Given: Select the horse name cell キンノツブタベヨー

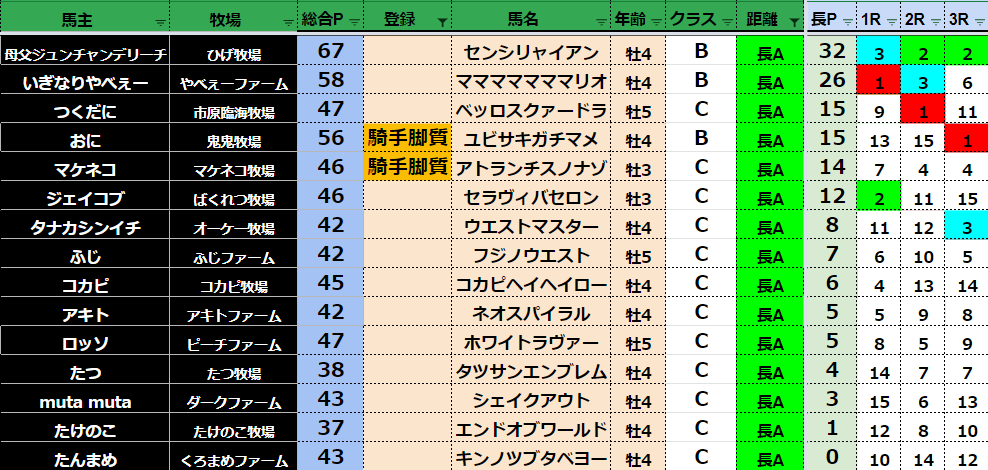Looking at the screenshot, I should coord(530,459).
